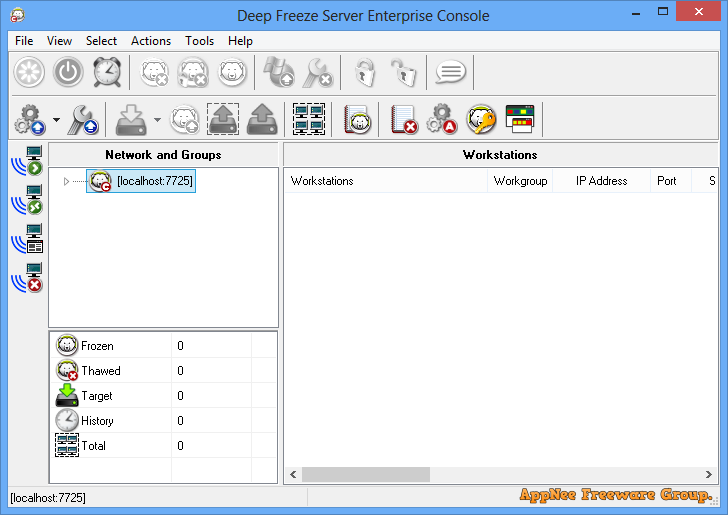
Task: Click the colorful window customization icon
Action: coord(520,120)
